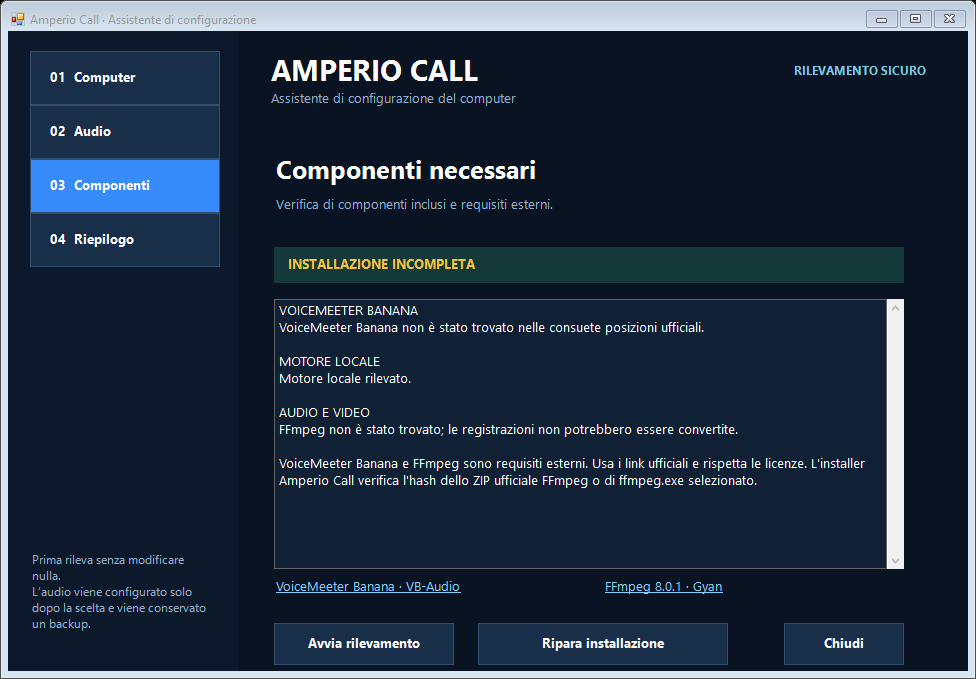Open the VoiceMeeter Banana · VB-Audio link
Viewport: 976px width, 679px height.
click(368, 586)
